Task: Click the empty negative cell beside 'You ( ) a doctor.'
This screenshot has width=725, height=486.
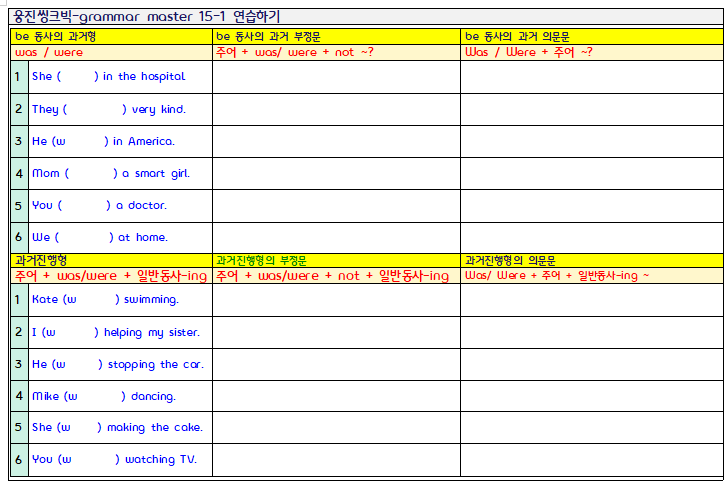Action: pyautogui.click(x=337, y=206)
